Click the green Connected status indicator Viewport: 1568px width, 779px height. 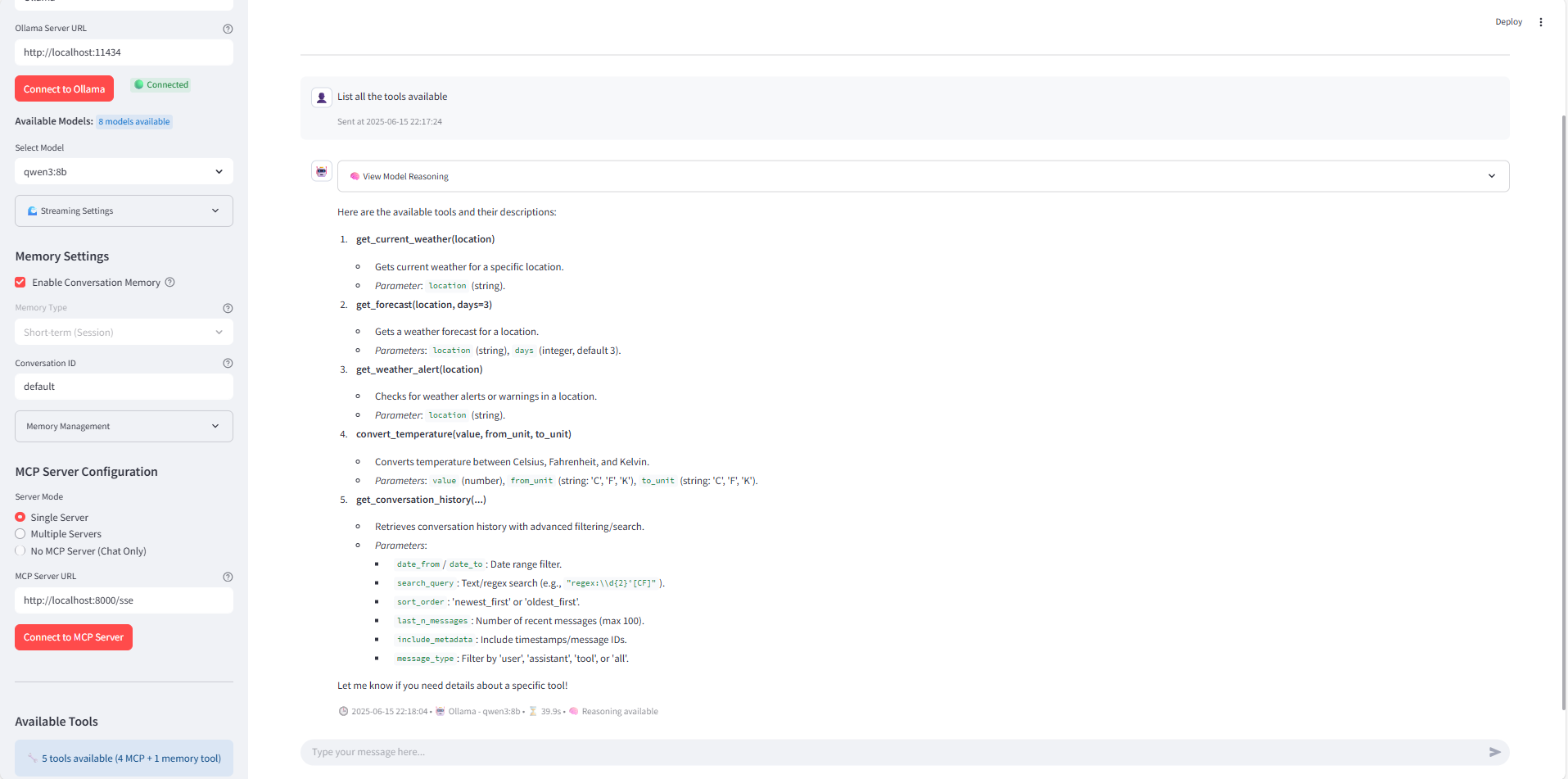(161, 85)
